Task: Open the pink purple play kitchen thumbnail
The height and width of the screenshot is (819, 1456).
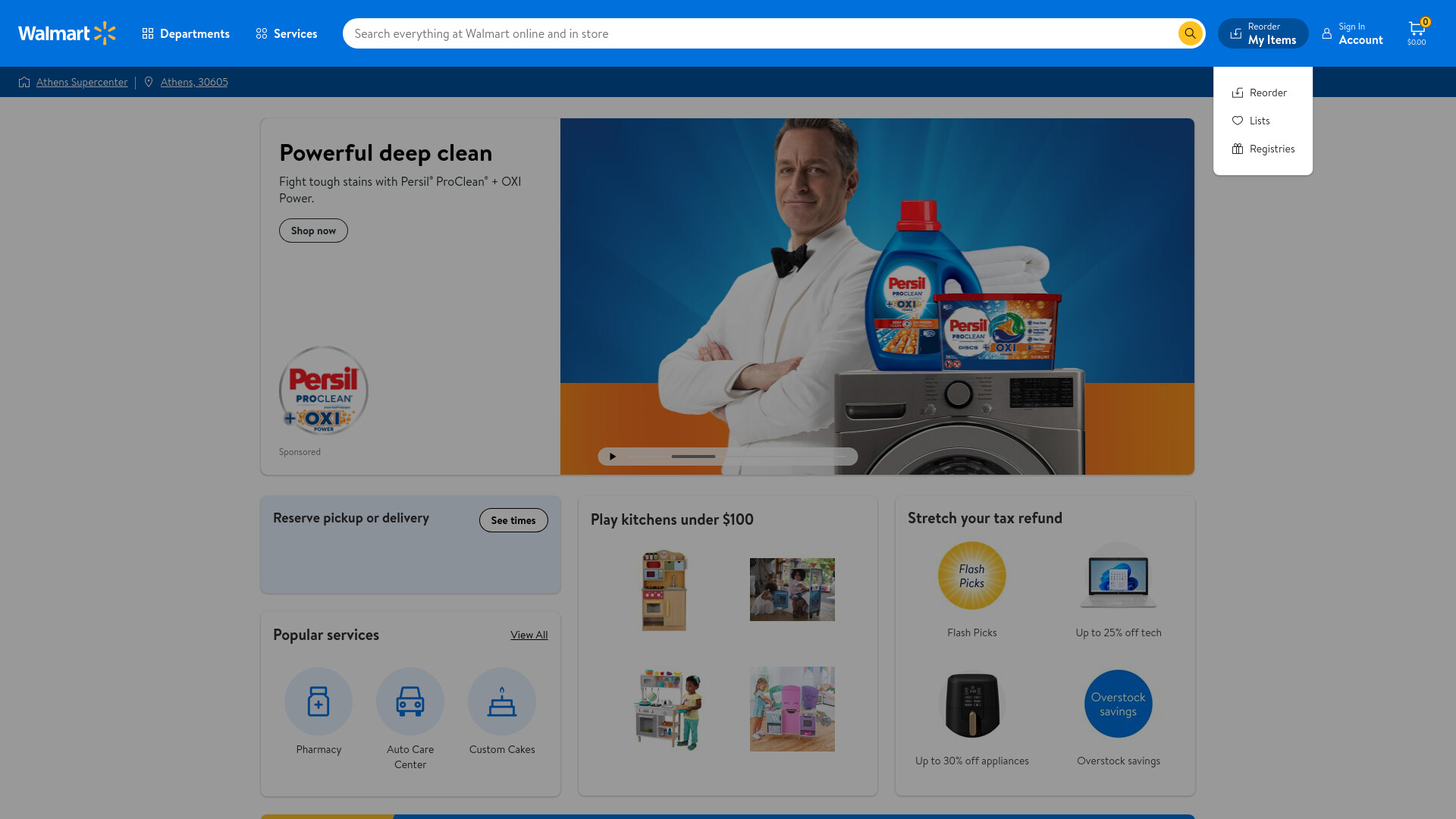Action: (x=792, y=709)
